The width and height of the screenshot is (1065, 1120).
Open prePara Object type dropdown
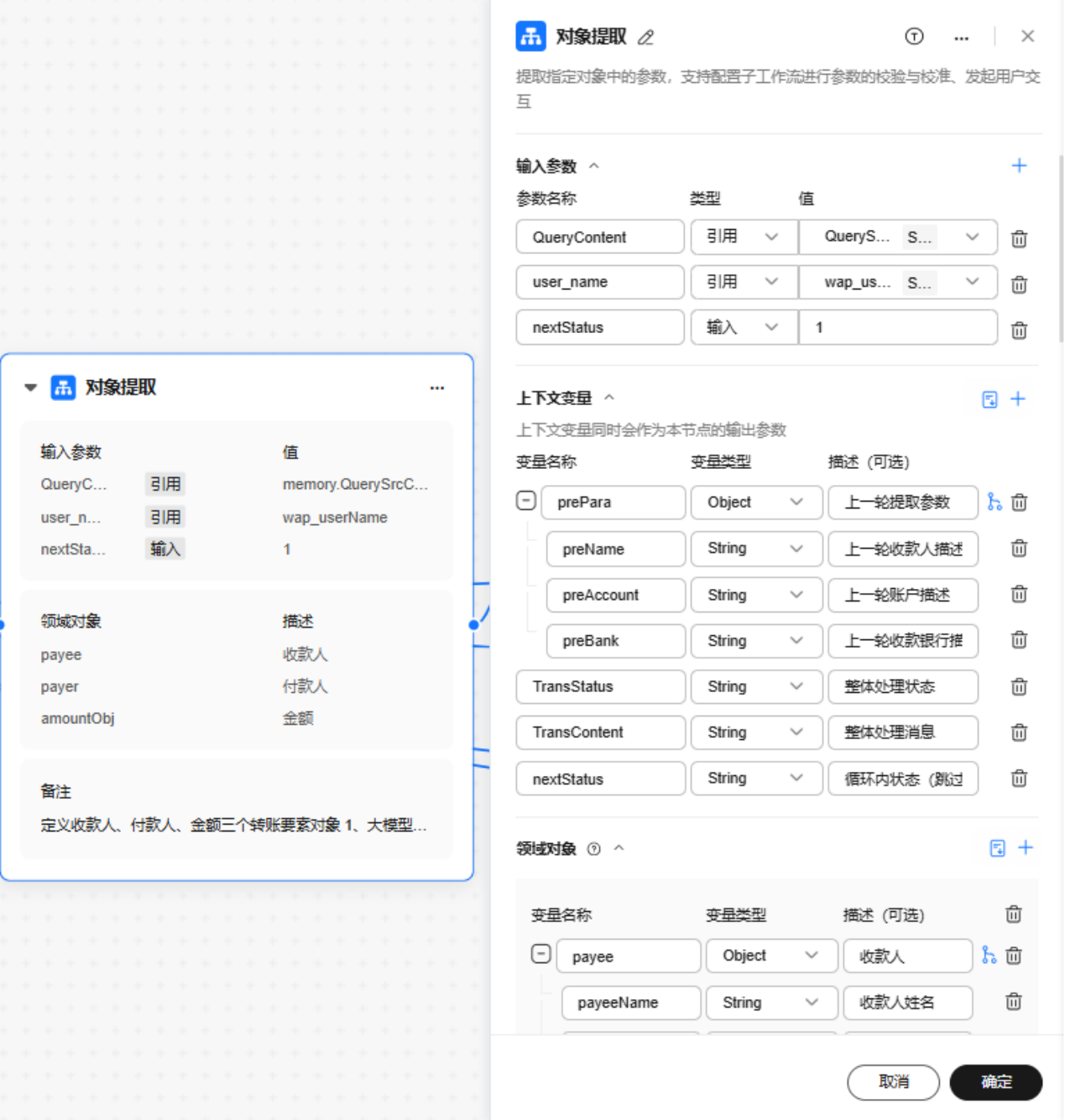click(756, 502)
